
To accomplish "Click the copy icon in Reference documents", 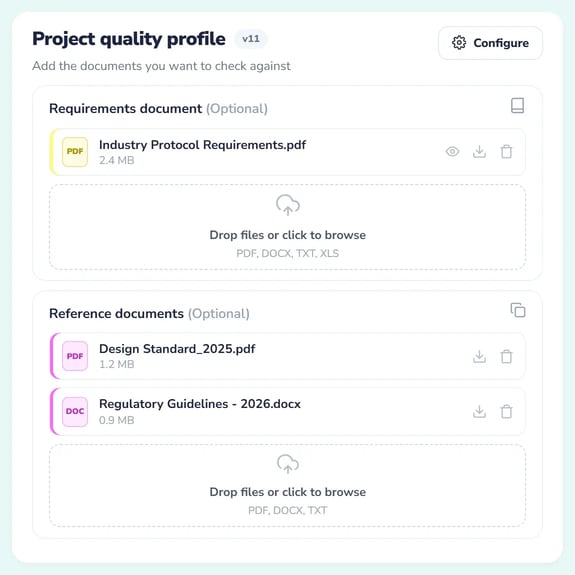I will (518, 310).
